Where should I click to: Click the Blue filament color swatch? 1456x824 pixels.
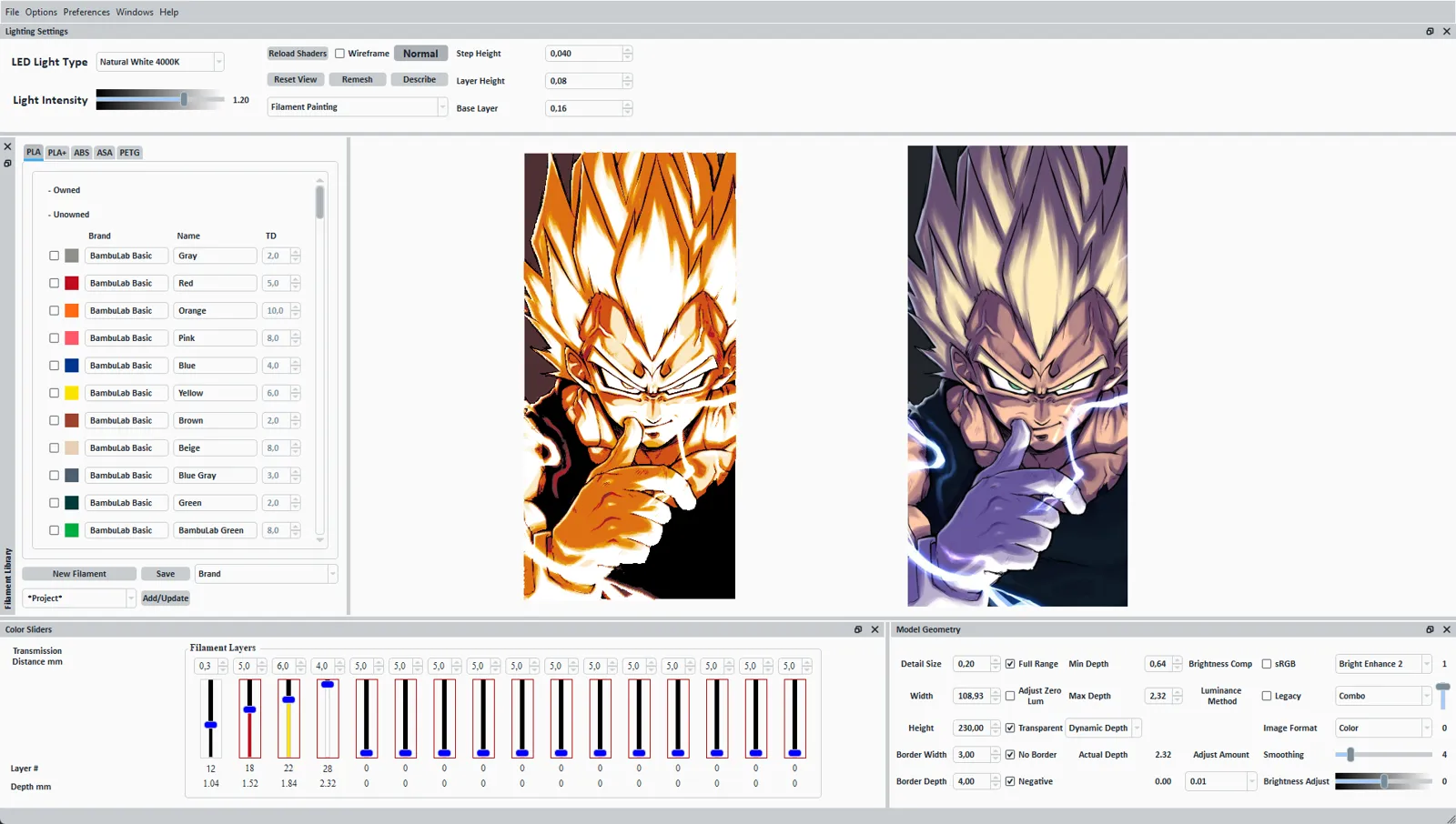(72, 366)
